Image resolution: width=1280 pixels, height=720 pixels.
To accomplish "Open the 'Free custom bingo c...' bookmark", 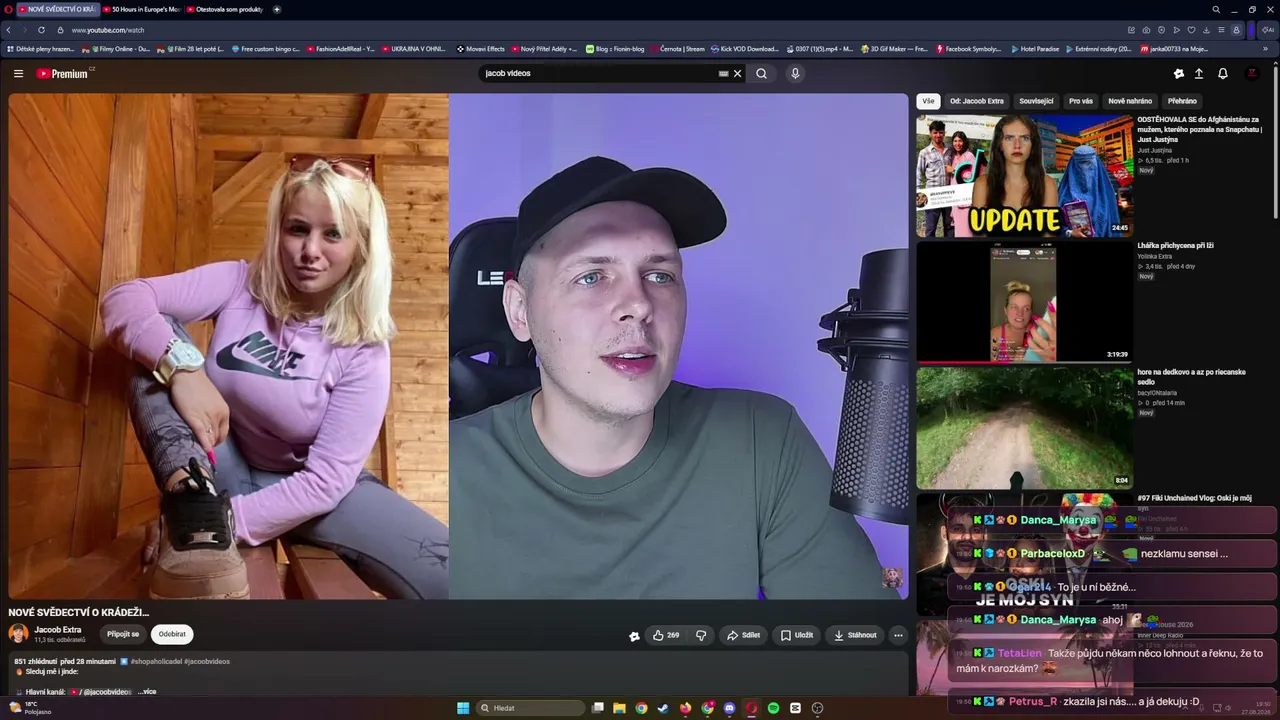I will [x=266, y=48].
